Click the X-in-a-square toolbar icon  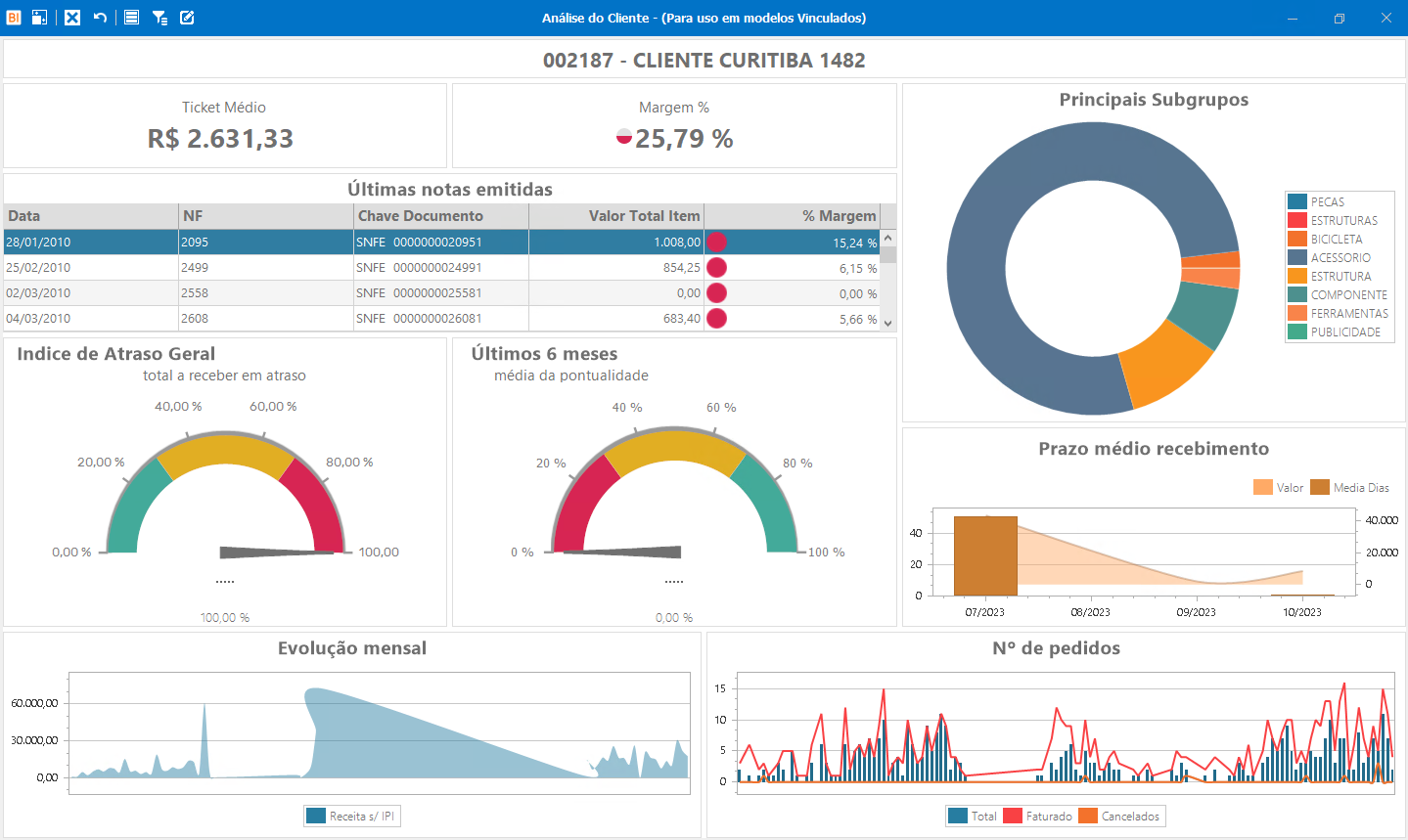coord(72,18)
